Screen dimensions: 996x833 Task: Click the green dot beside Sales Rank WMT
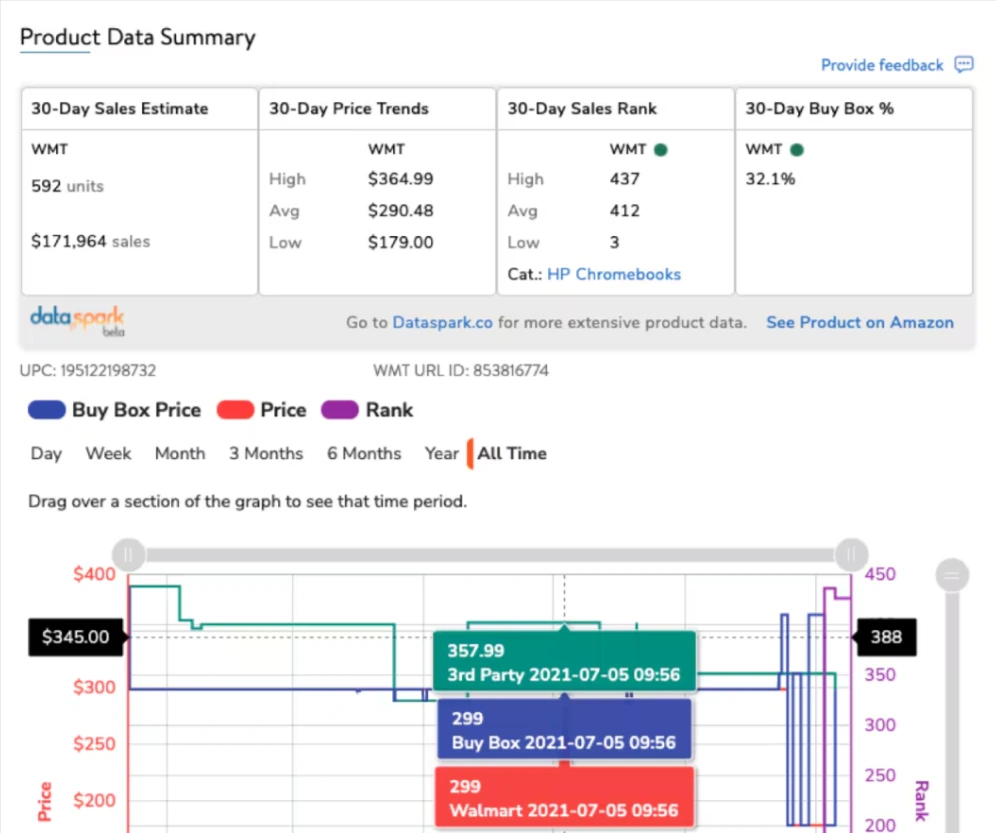[661, 150]
